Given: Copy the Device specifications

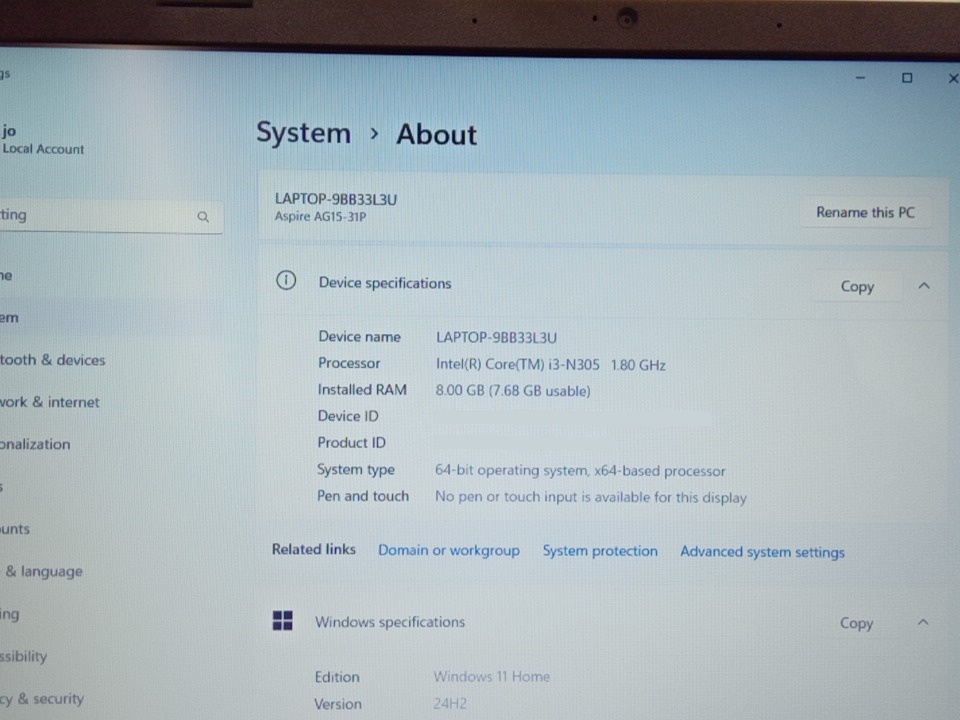Looking at the screenshot, I should pos(857,287).
